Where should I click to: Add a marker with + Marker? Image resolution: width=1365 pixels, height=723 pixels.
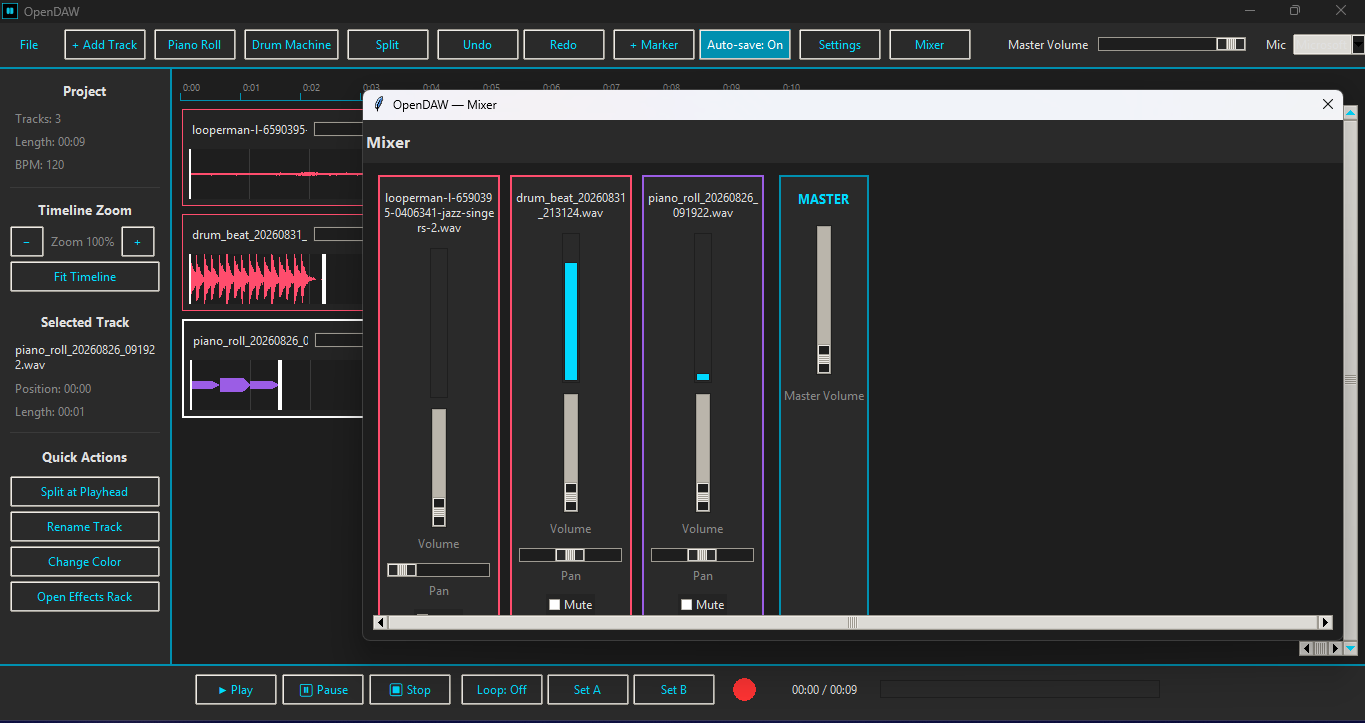653,45
